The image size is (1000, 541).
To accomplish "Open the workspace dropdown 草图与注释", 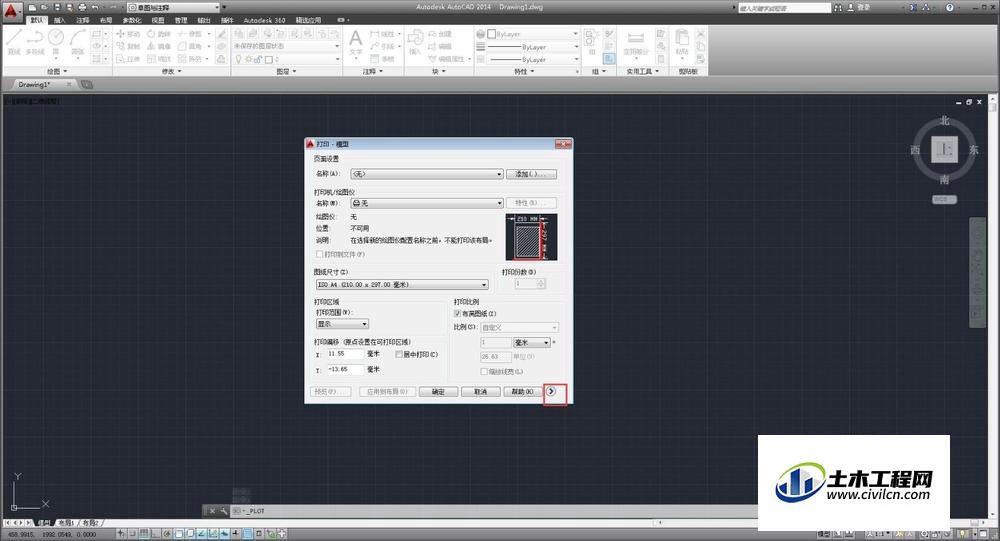I will tap(173, 8).
